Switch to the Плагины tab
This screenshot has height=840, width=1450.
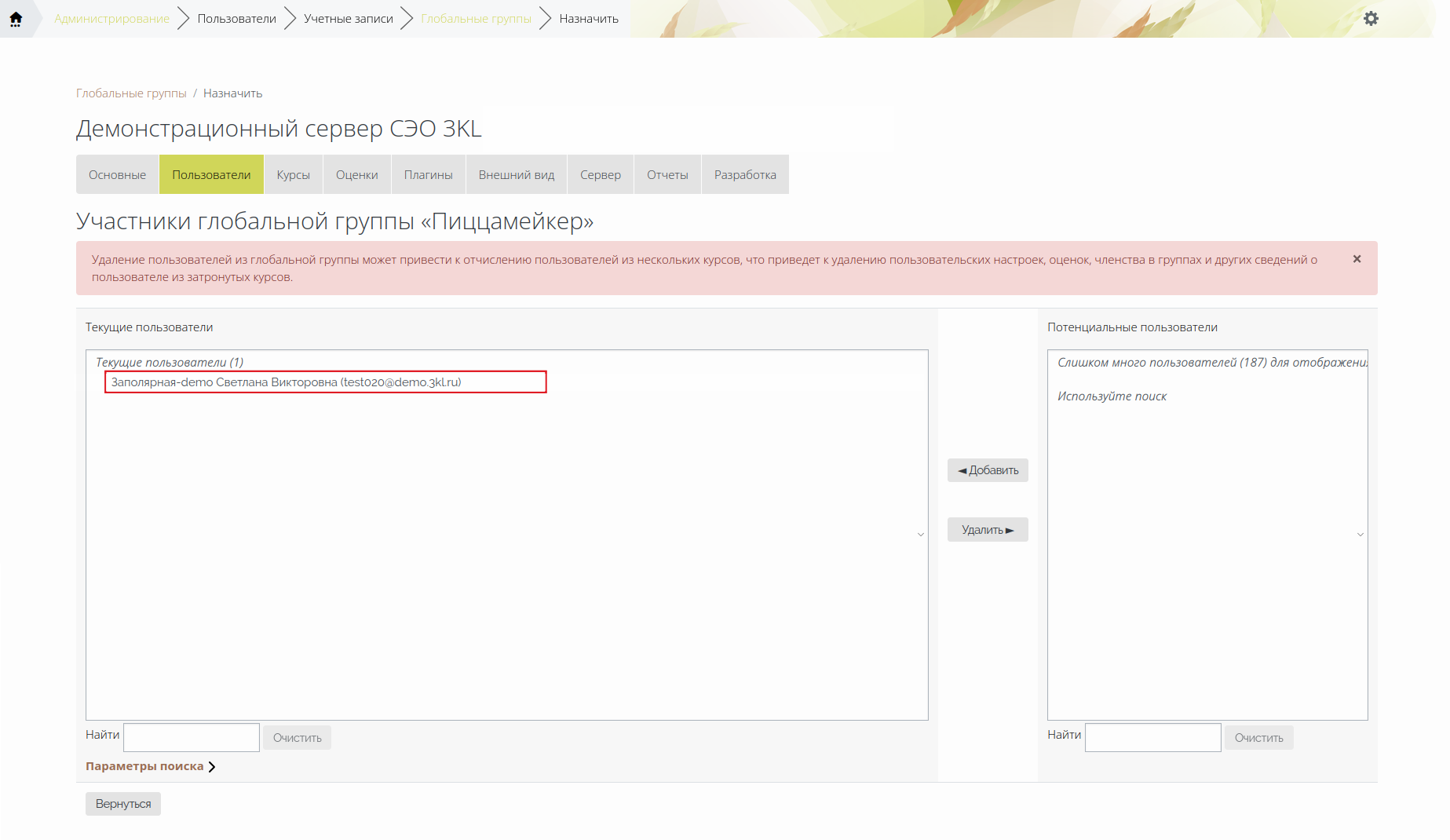click(429, 174)
